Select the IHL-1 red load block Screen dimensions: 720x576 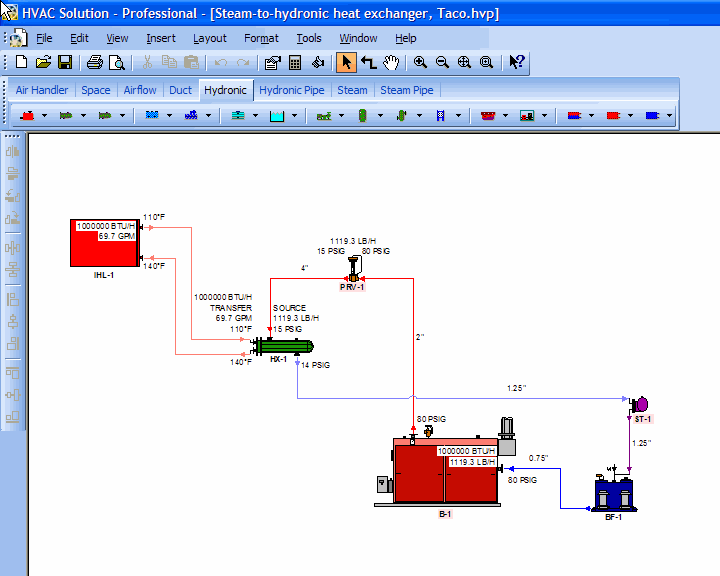pyautogui.click(x=105, y=243)
